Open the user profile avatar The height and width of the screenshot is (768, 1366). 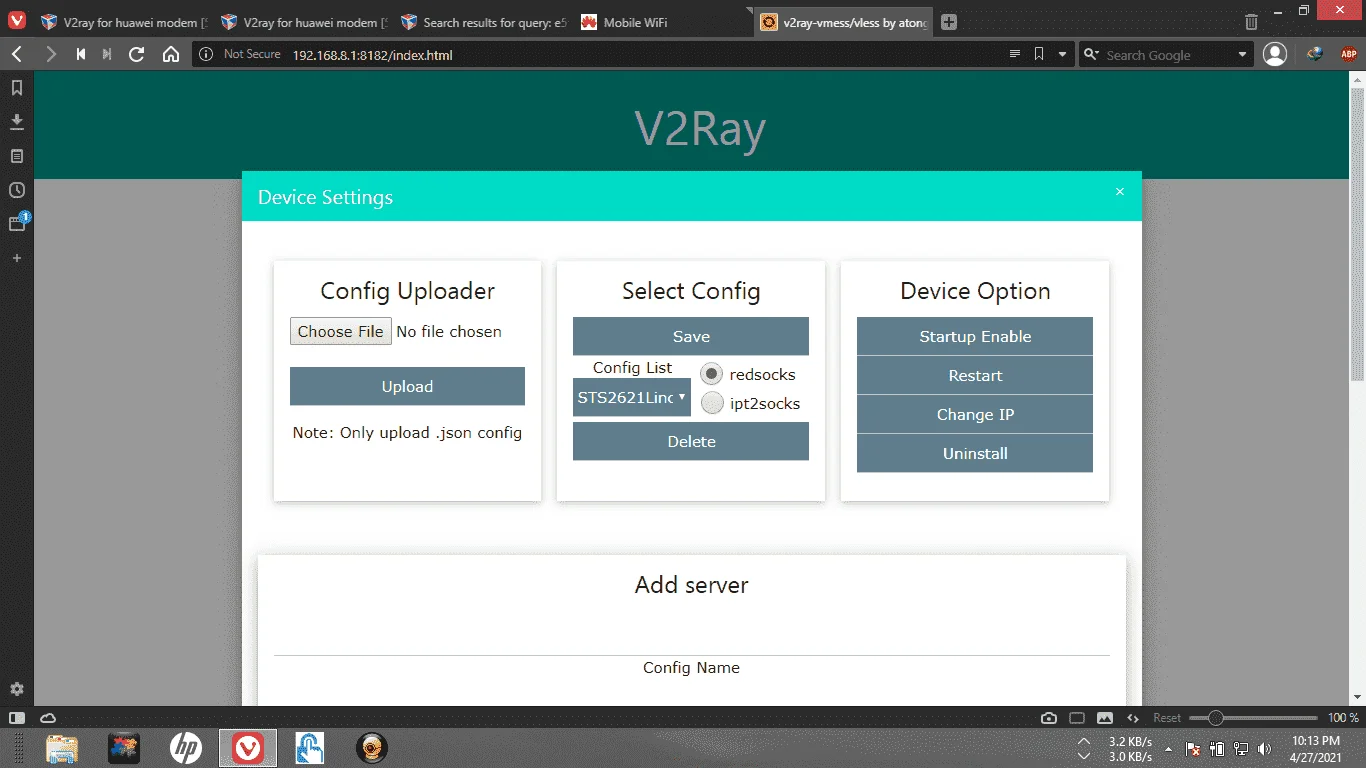coord(1275,55)
